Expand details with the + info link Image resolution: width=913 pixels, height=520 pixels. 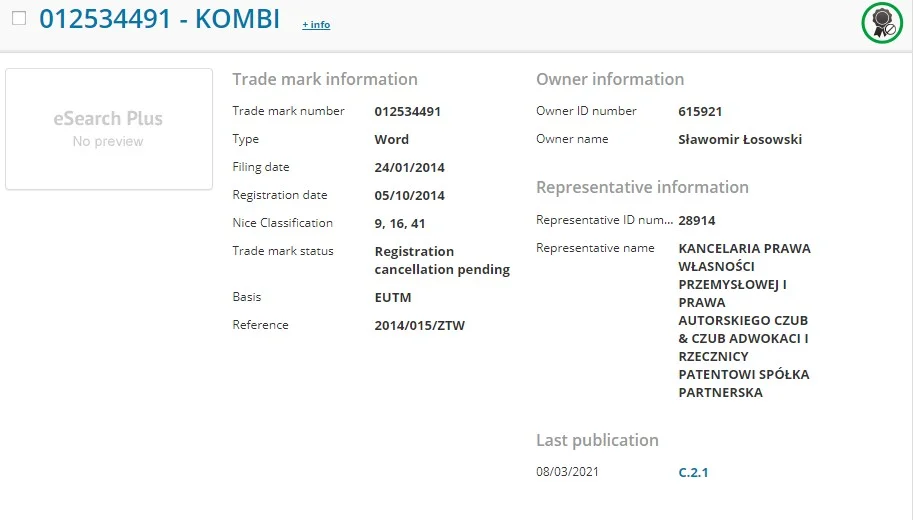click(316, 24)
